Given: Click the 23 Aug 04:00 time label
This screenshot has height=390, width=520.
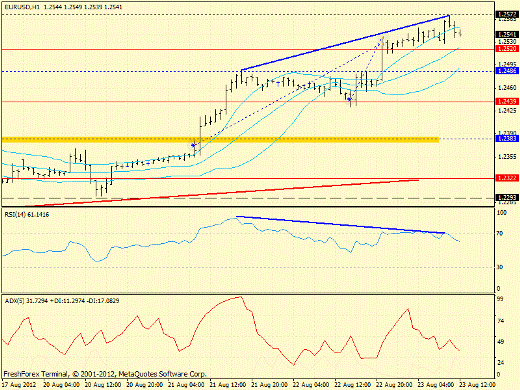Looking at the screenshot, I should point(436,385).
